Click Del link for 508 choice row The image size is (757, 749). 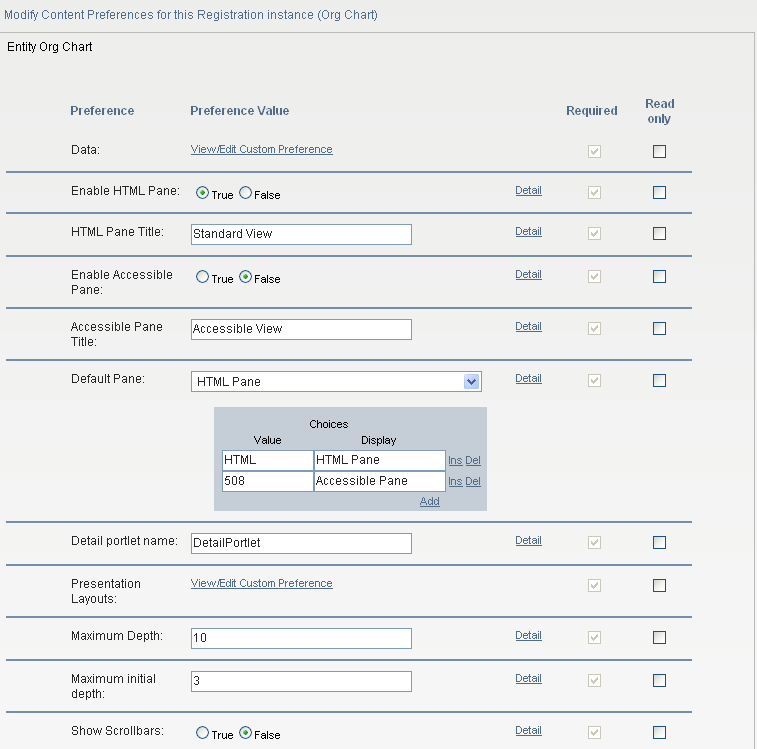point(473,481)
